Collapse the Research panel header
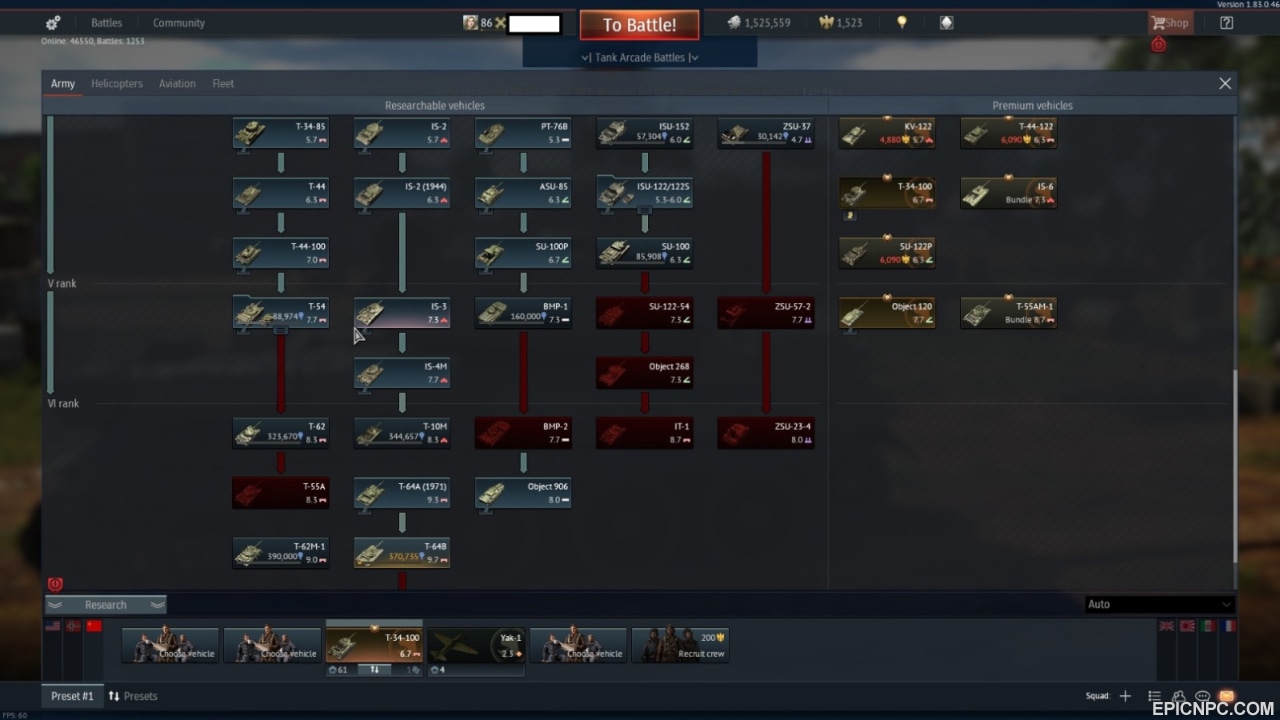1280x720 pixels. point(106,605)
